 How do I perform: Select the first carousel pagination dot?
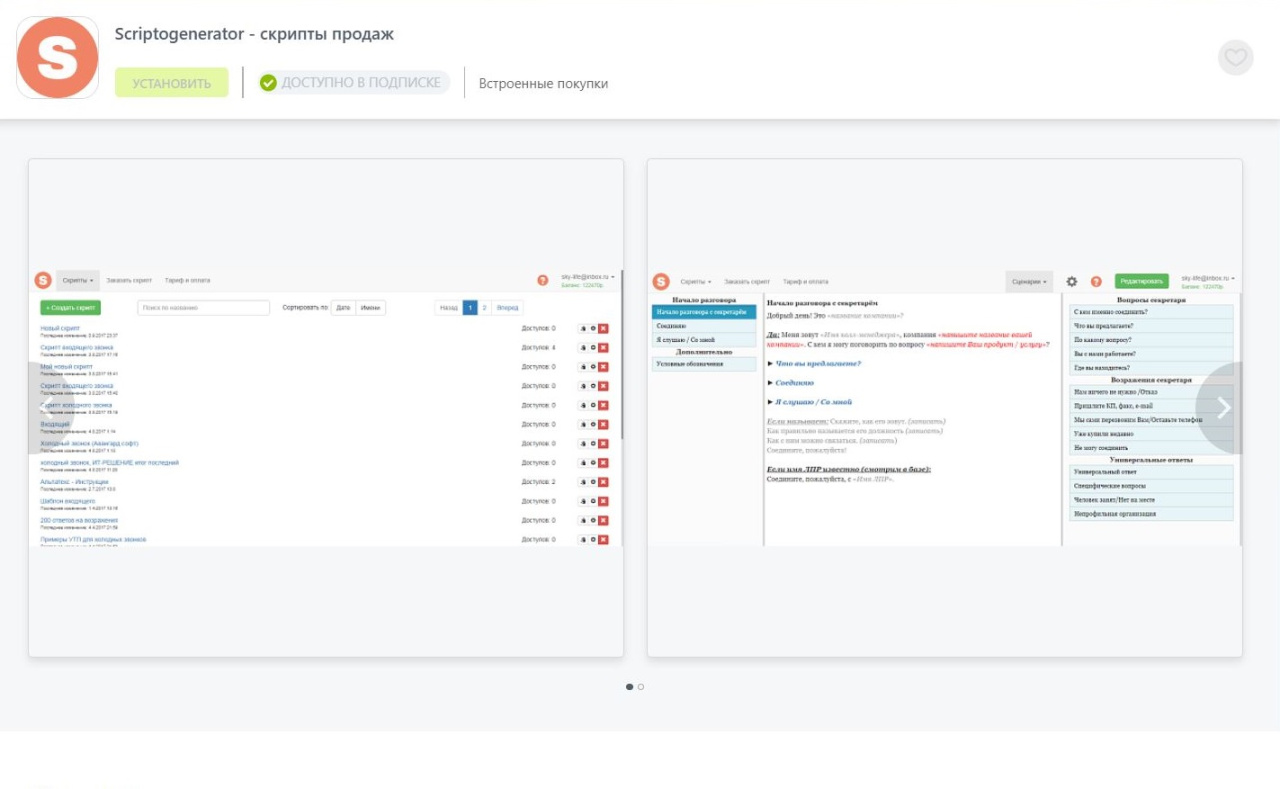coord(629,687)
